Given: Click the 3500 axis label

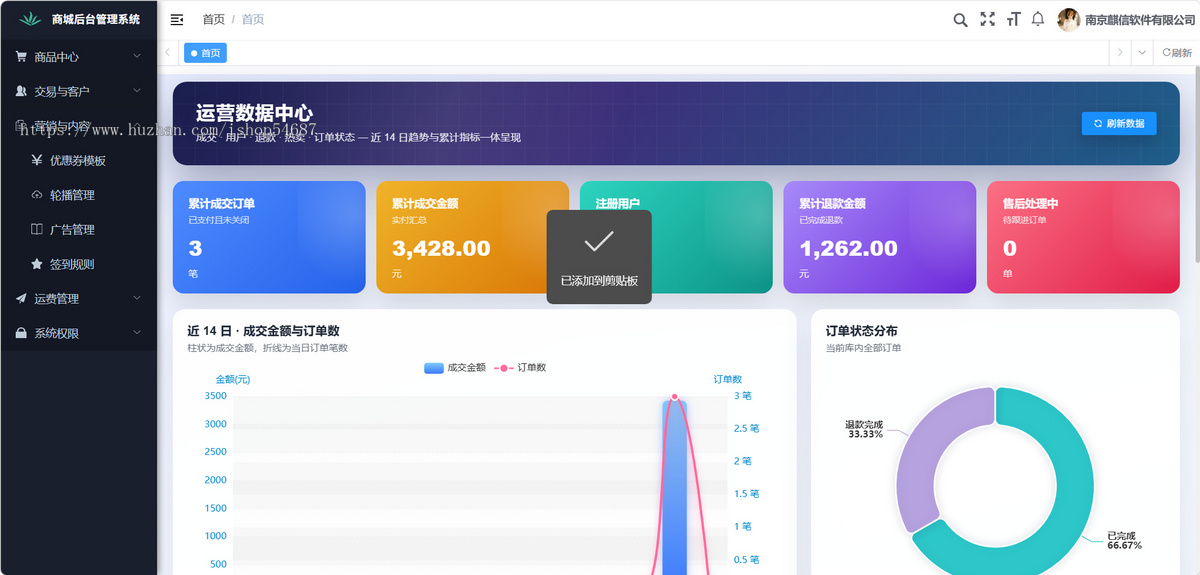Looking at the screenshot, I should pos(215,396).
